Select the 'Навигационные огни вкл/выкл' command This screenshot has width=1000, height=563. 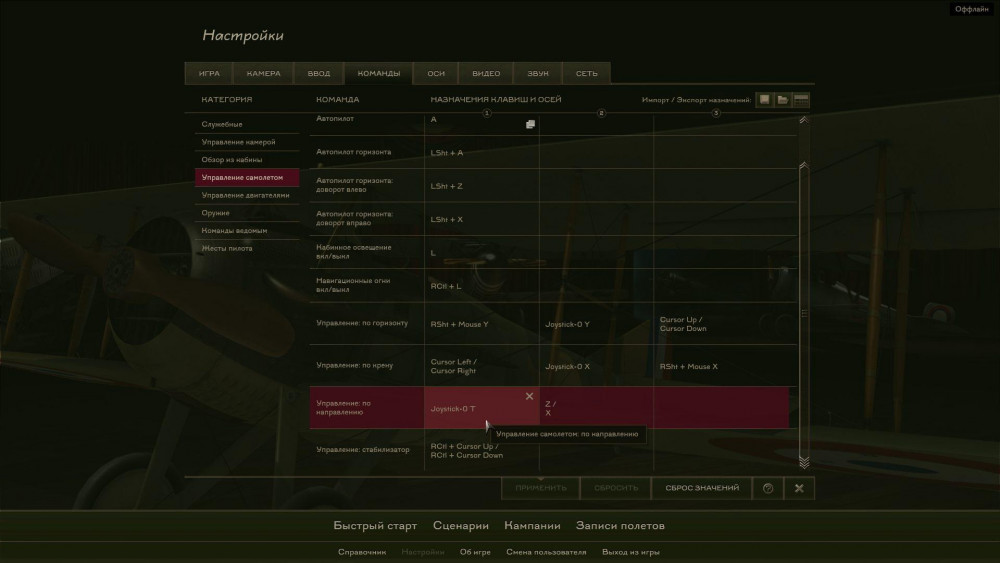[367, 286]
